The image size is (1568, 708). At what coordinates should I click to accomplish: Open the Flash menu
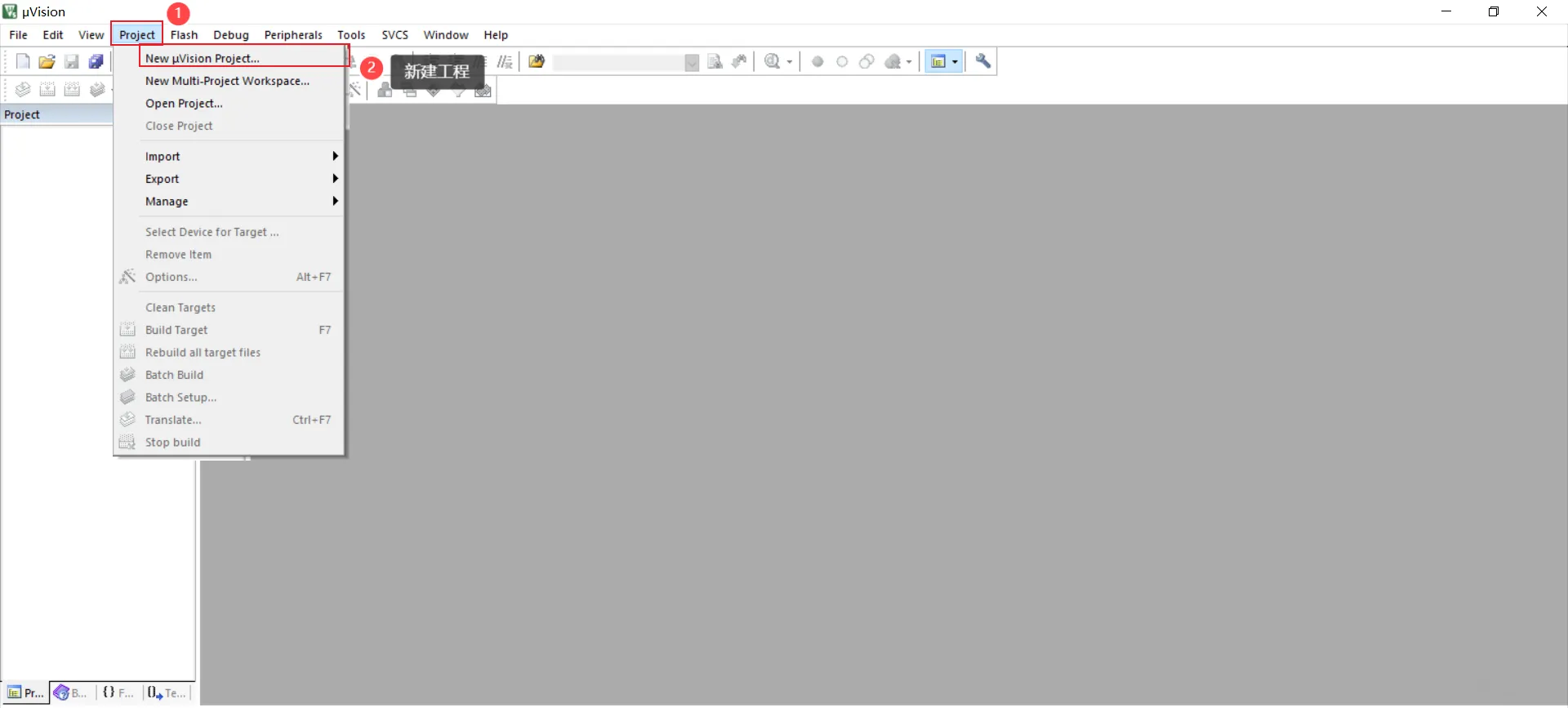click(184, 35)
